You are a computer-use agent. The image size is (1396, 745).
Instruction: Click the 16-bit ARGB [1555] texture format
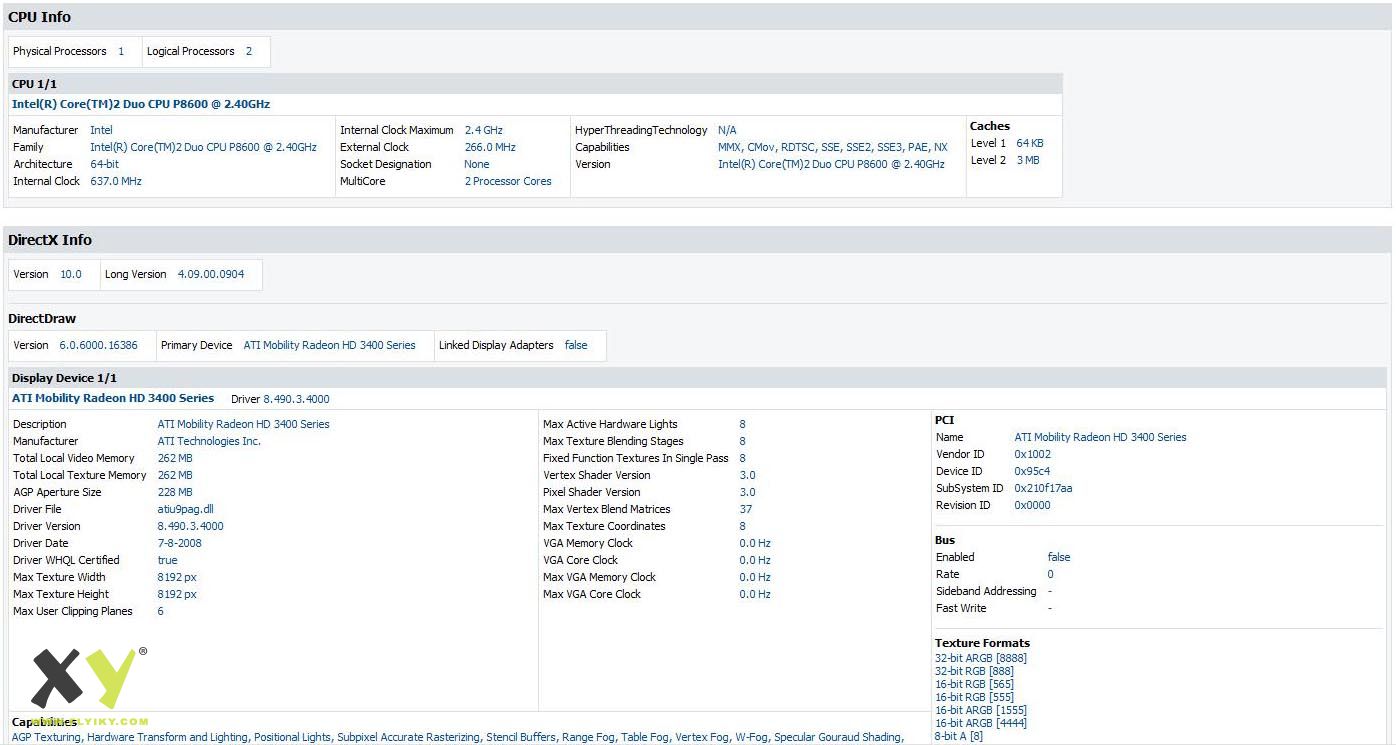pyautogui.click(x=981, y=710)
